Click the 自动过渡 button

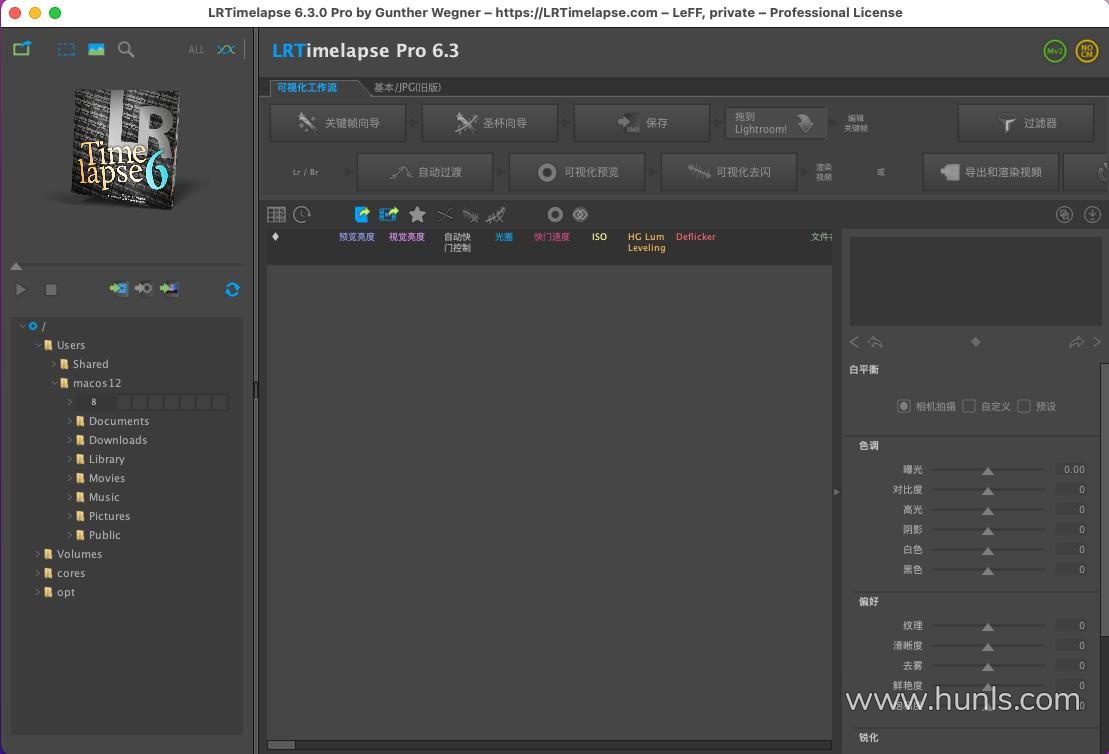pos(425,172)
